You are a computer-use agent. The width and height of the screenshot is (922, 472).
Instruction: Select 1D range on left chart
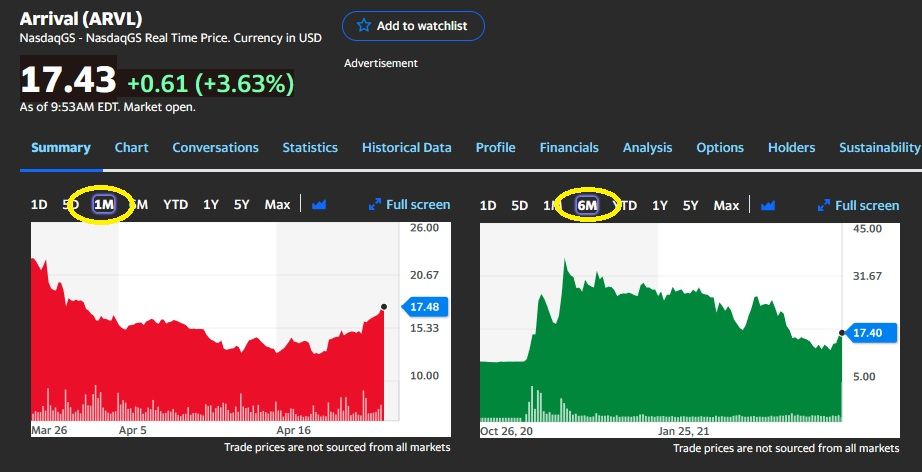(39, 205)
